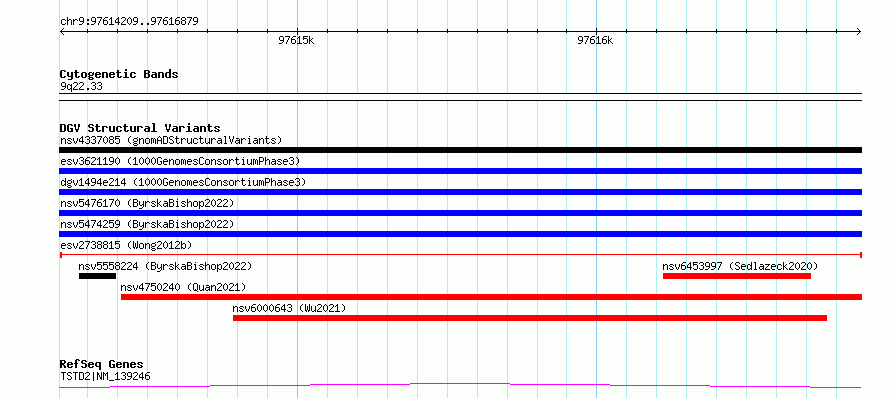Open dgv1494e214 1000GenomesConsortiumPhase3 label
The image size is (890, 398).
click(x=183, y=182)
